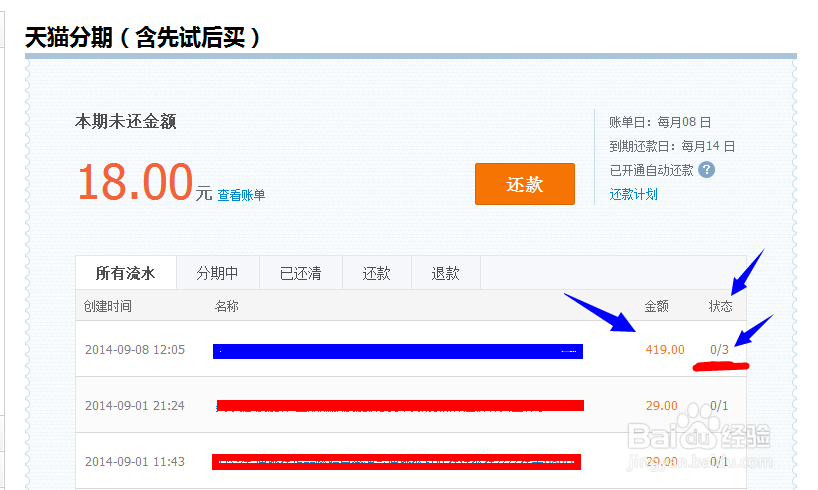Select the date 2014-09-08 12:05
Viewport: 818px width, 490px height.
coord(135,350)
